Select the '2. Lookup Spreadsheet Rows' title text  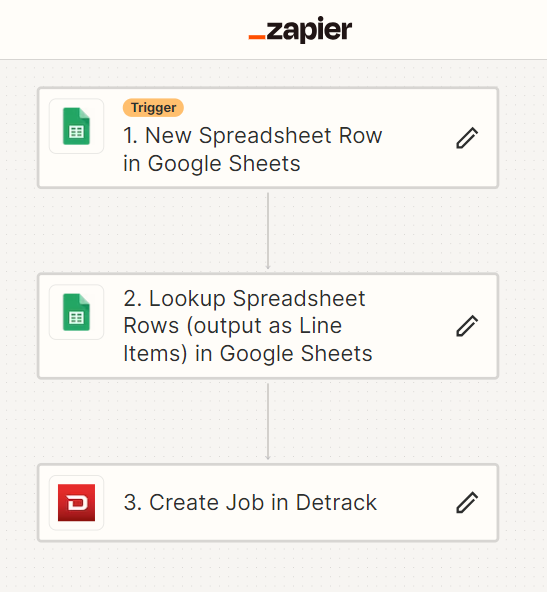click(244, 312)
